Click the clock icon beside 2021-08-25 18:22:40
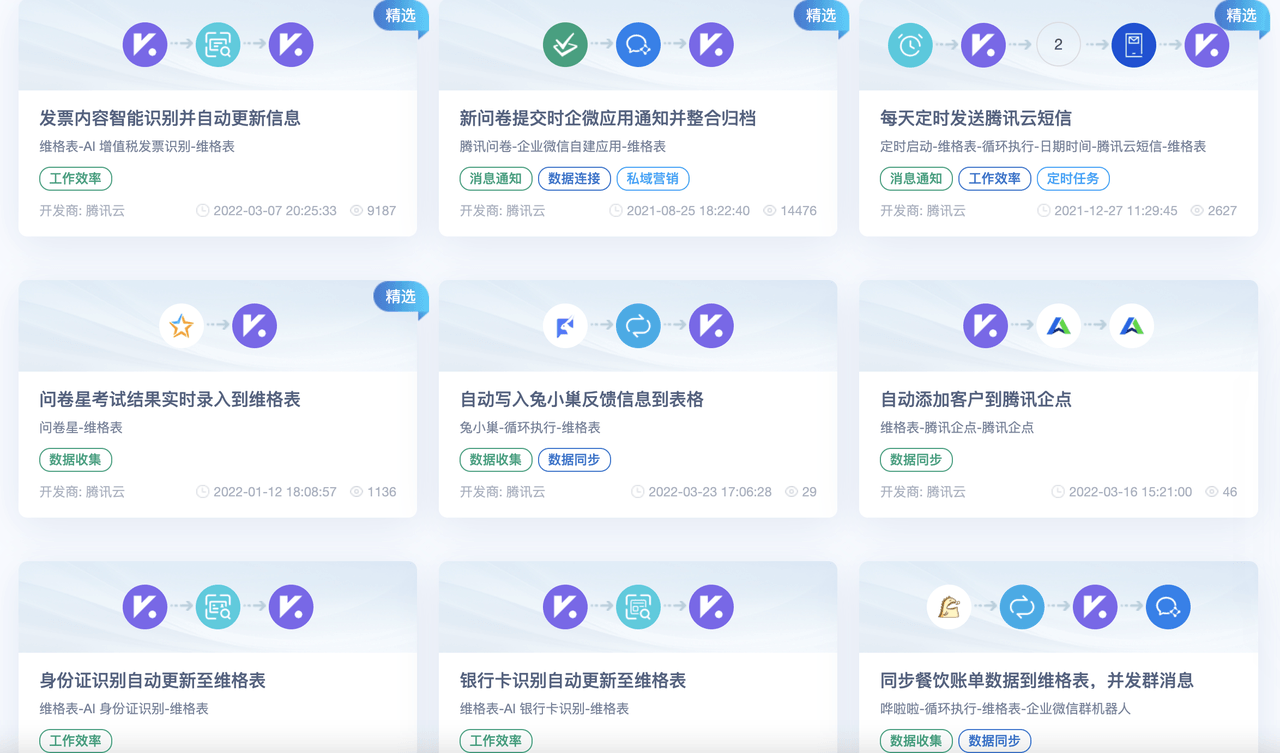Screen dimensions: 1280x753 (x=616, y=211)
